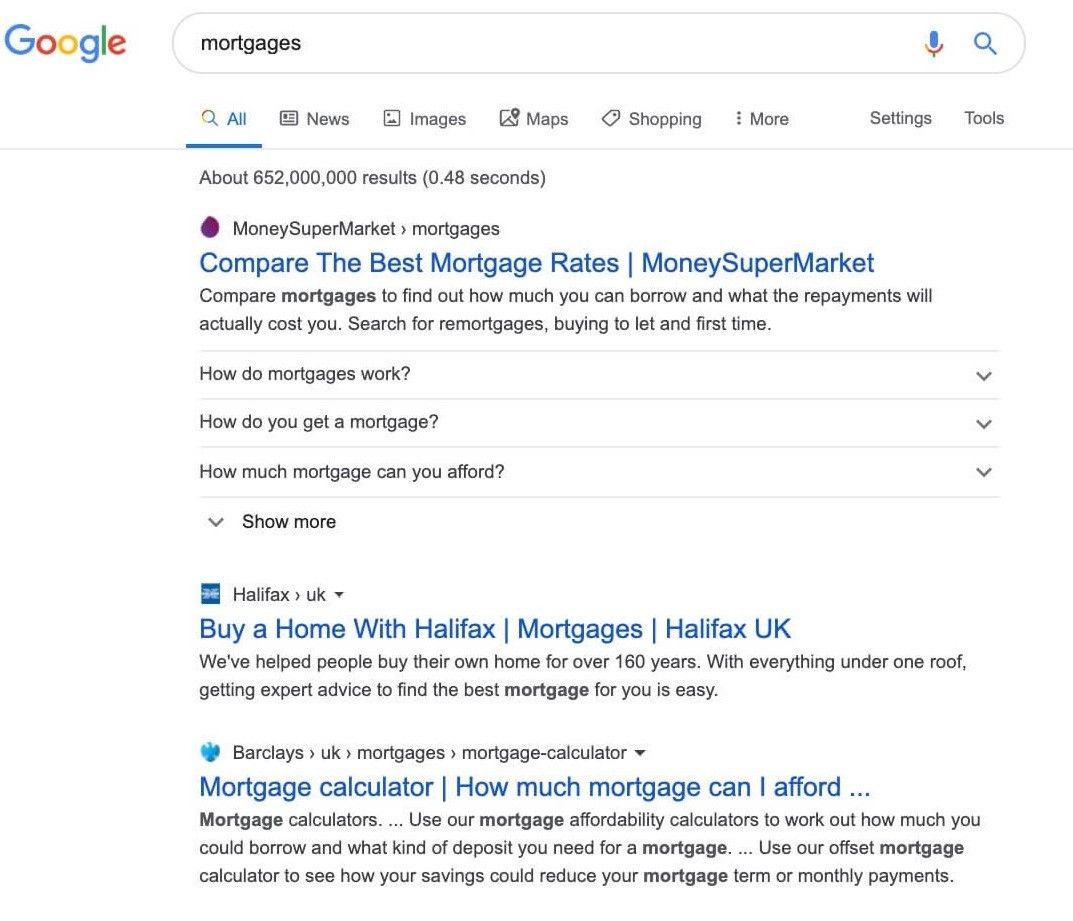Screen dimensions: 1073x921
Task: Open dropdown arrow next to Halifax › uk
Action: click(x=339, y=595)
